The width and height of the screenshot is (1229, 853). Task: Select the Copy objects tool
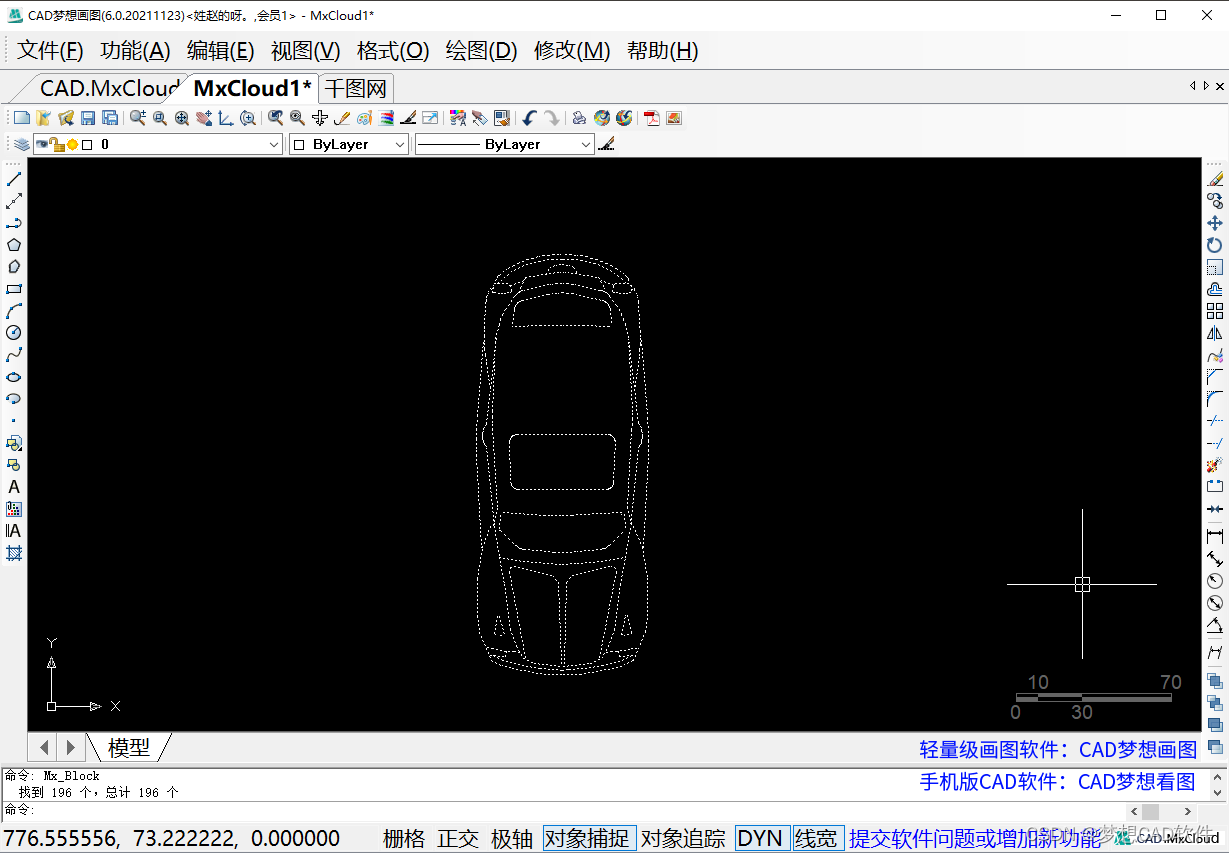pyautogui.click(x=1215, y=201)
